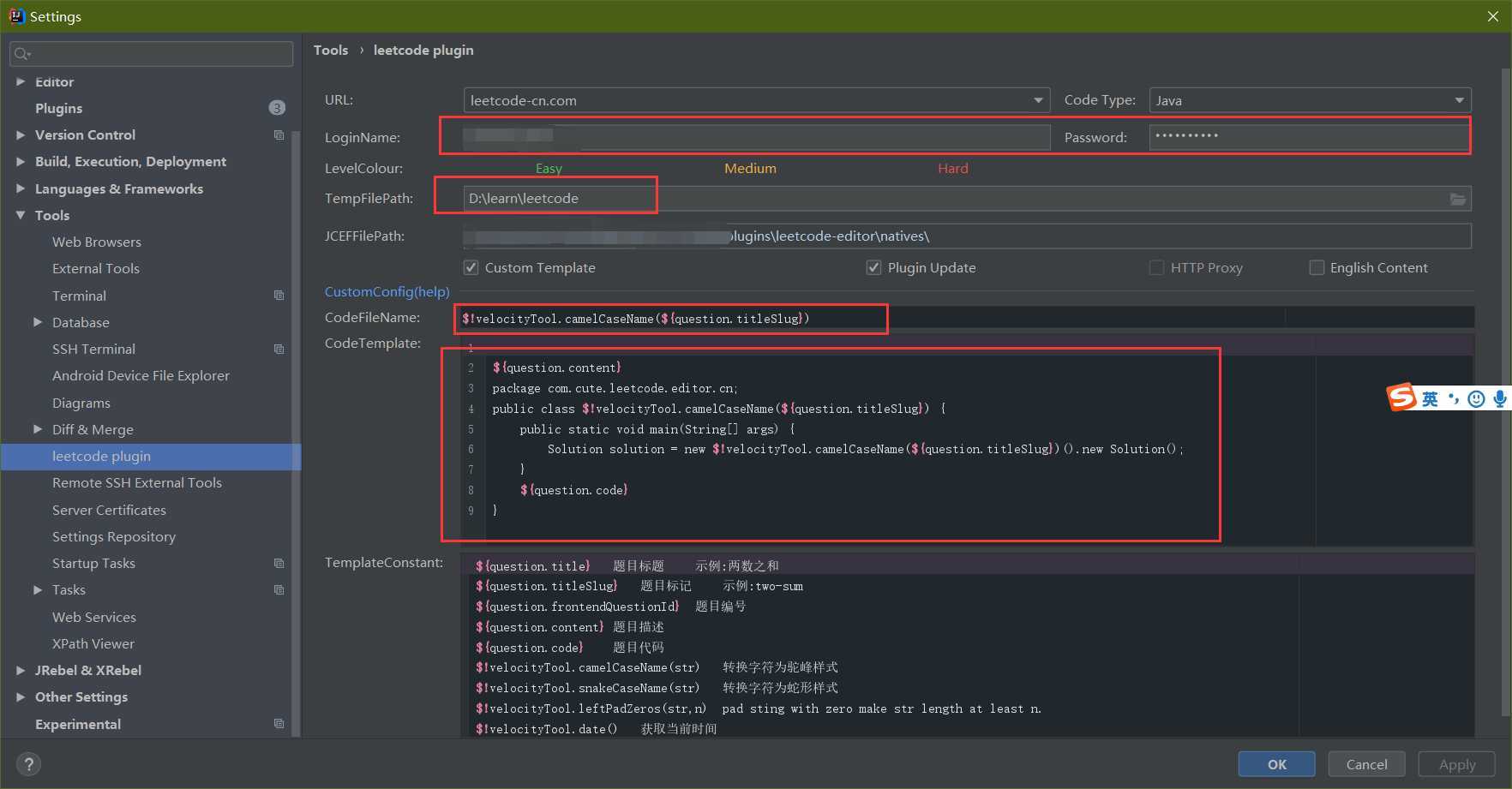The height and width of the screenshot is (789, 1512).
Task: Click the IntelliJ logo in the title bar
Action: pyautogui.click(x=15, y=15)
